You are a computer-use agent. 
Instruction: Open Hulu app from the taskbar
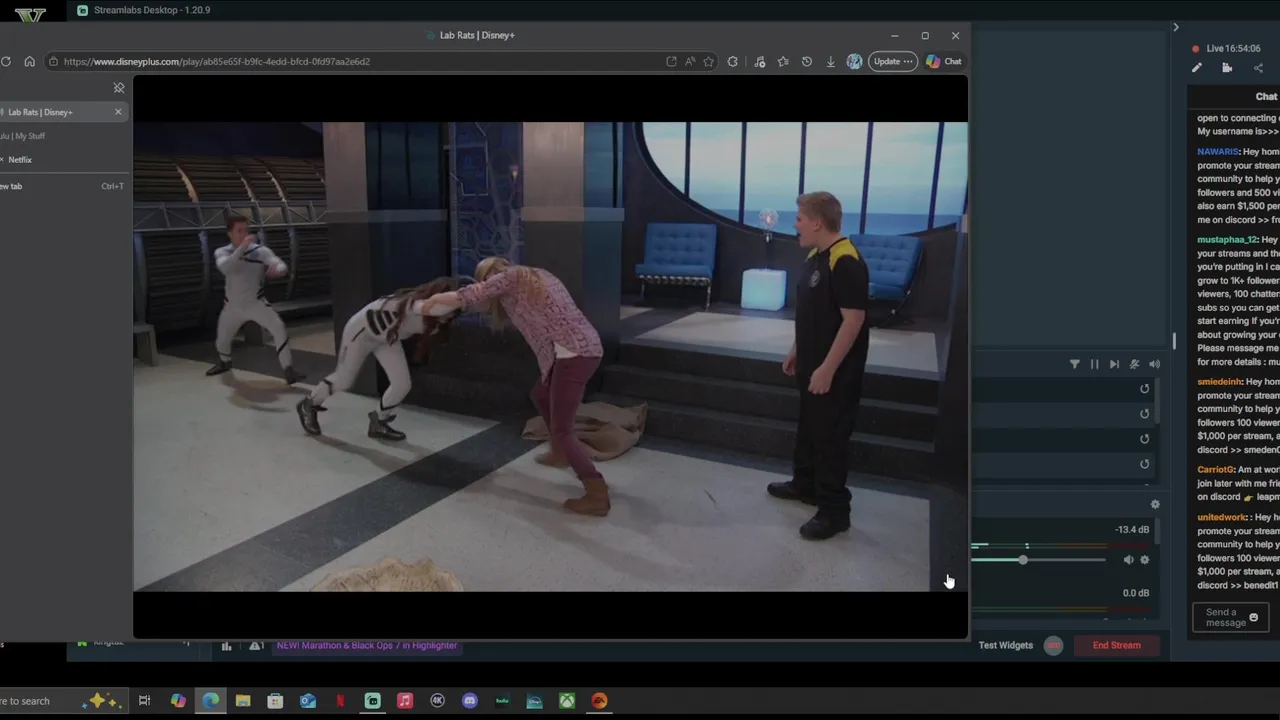(x=502, y=701)
